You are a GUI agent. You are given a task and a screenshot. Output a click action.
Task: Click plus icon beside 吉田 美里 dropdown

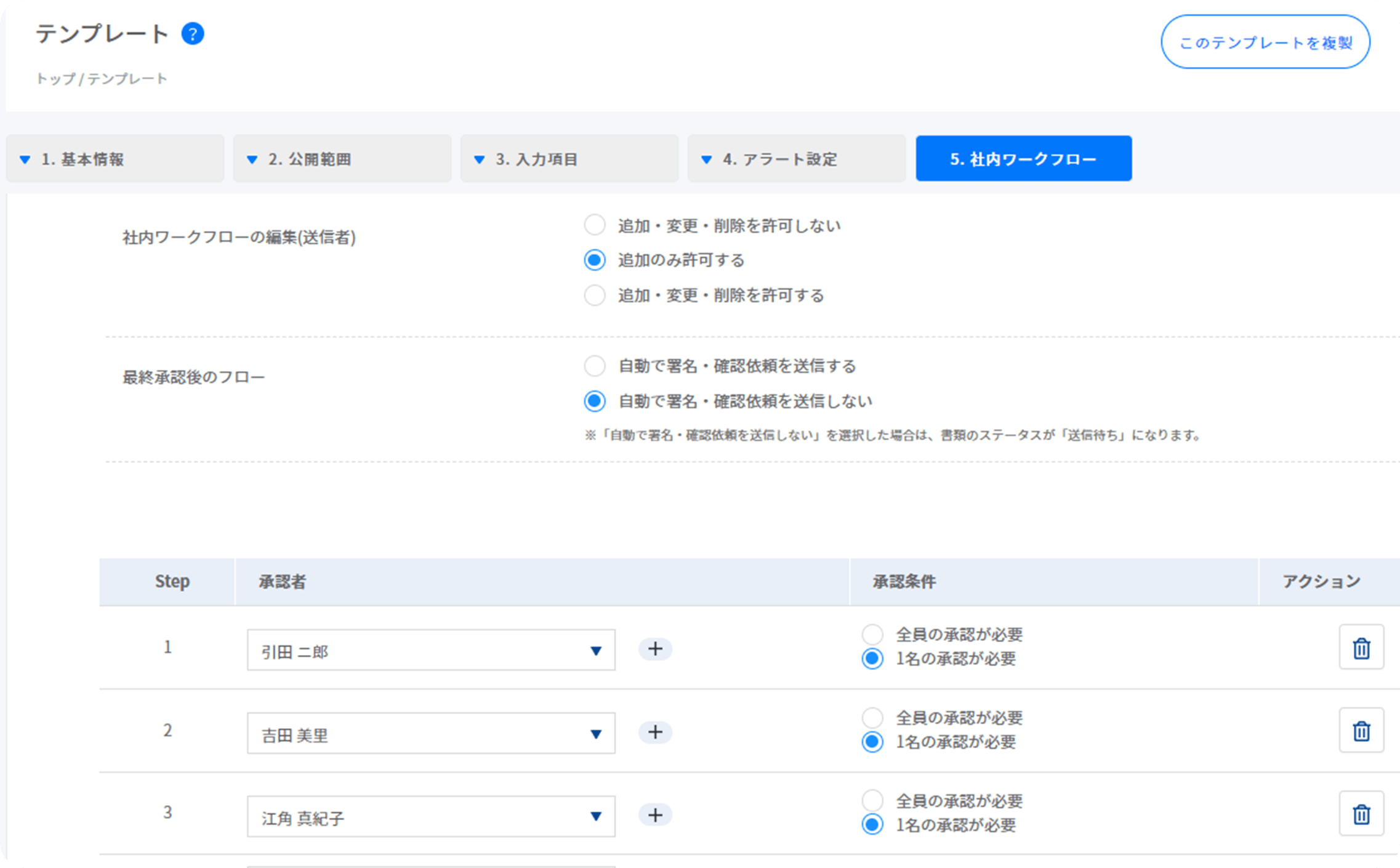pyautogui.click(x=655, y=732)
